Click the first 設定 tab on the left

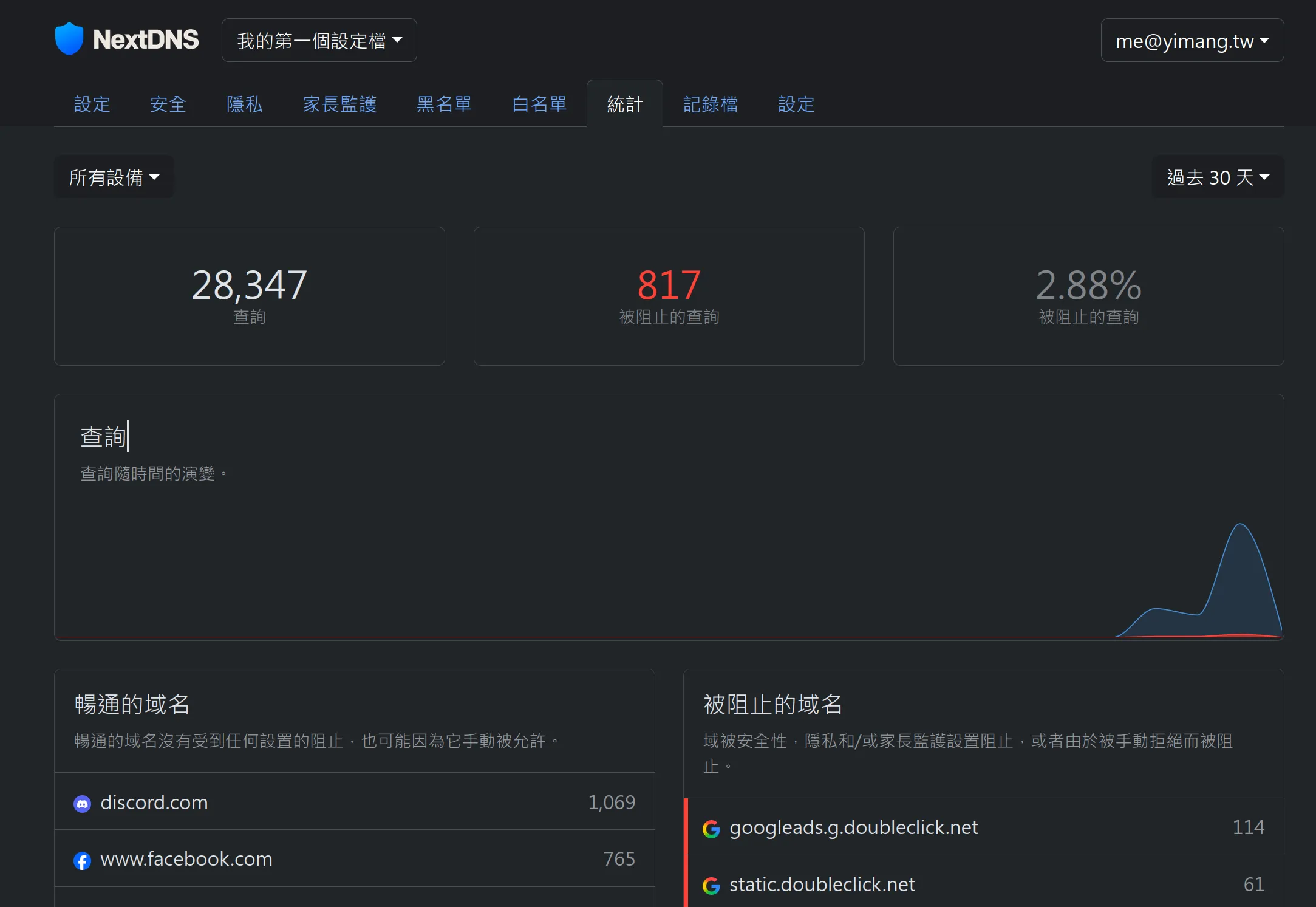pos(92,104)
